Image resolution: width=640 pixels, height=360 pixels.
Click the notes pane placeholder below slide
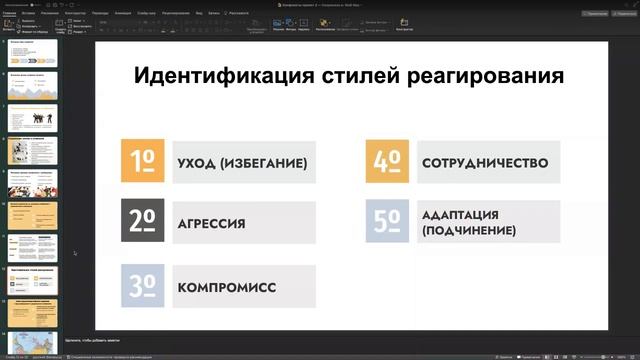click(x=93, y=340)
